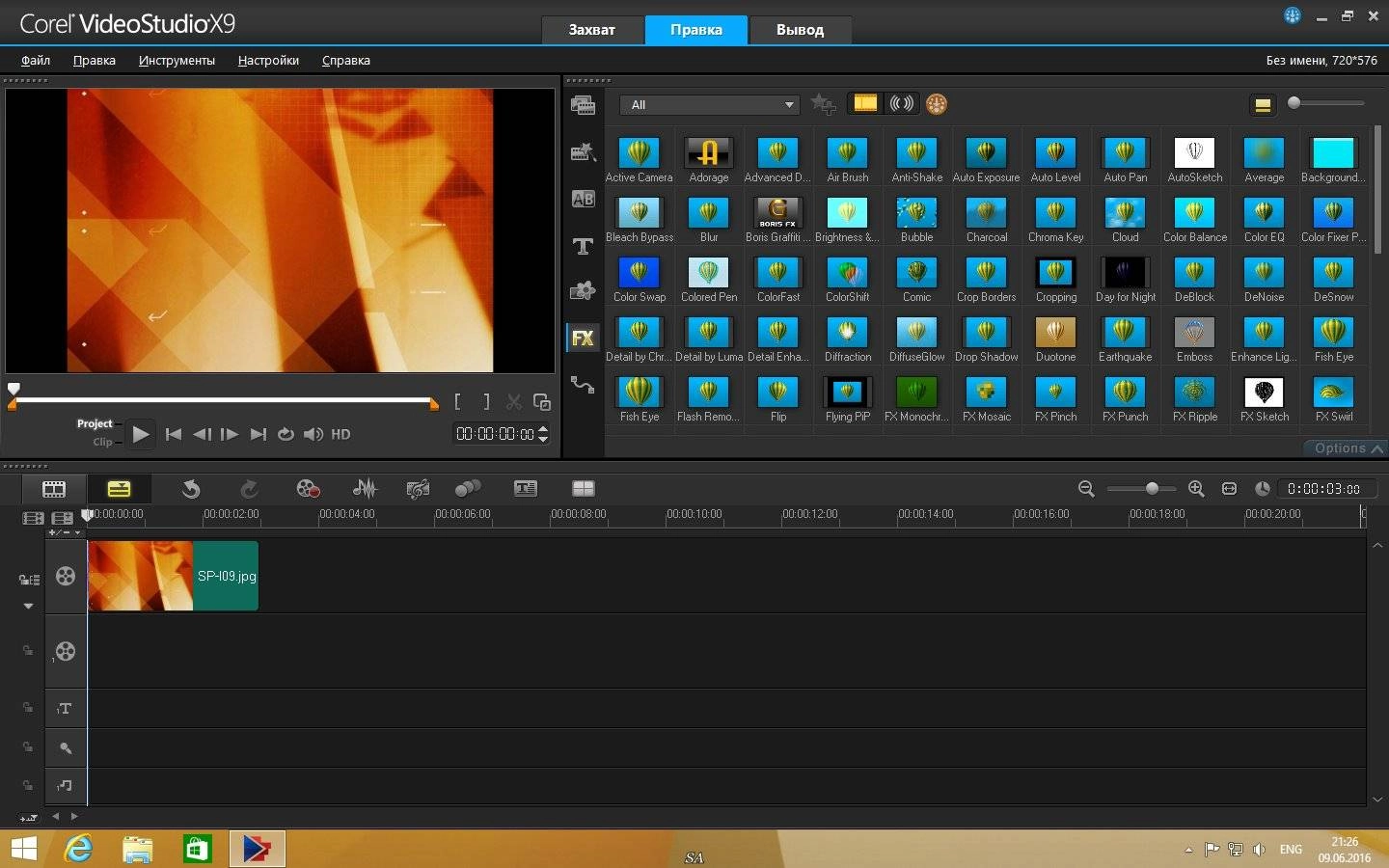Screen dimensions: 1389x868
Task: Select Project playback mode
Action: click(x=95, y=423)
